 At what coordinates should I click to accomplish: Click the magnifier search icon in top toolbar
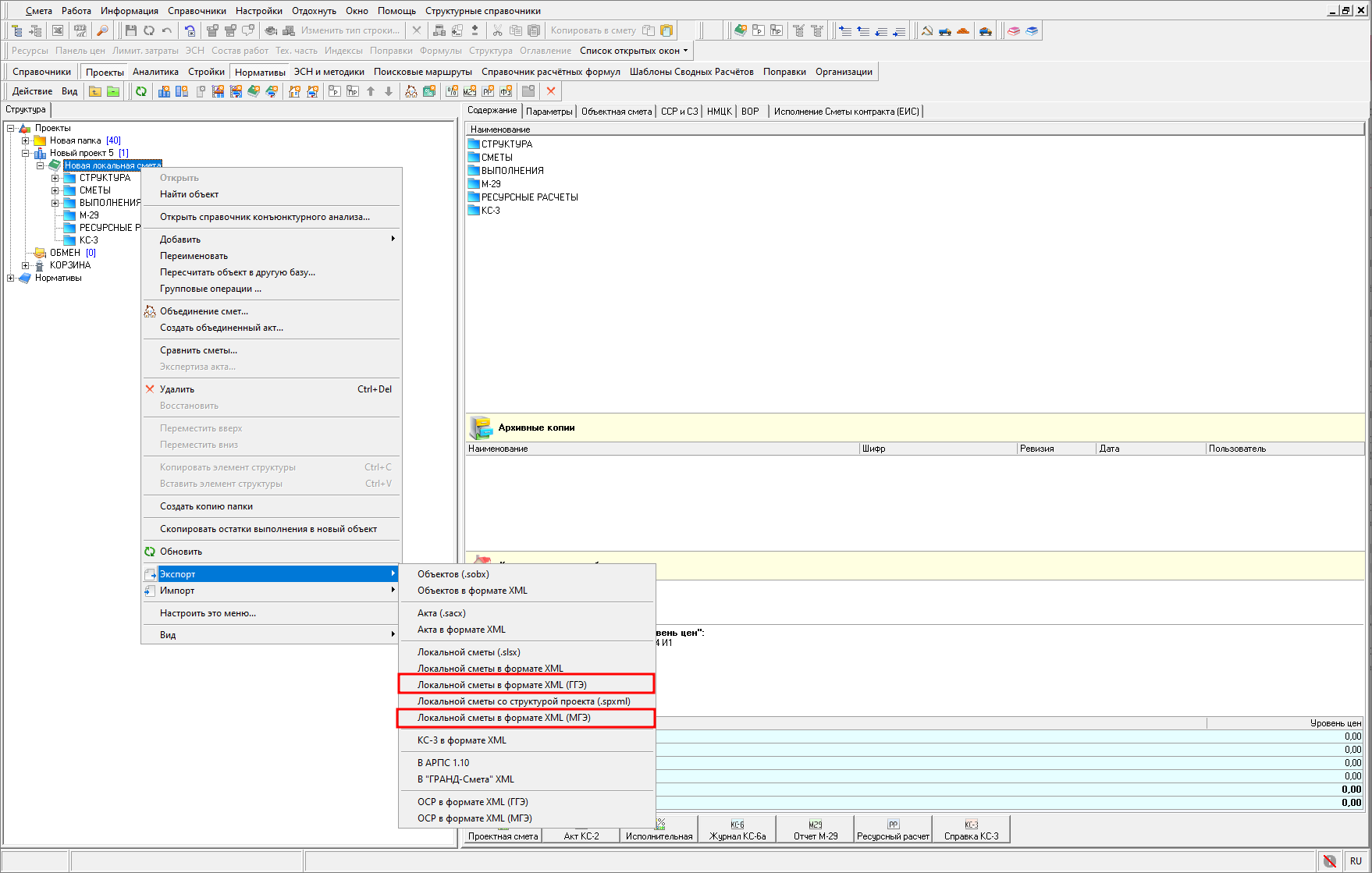pyautogui.click(x=102, y=30)
